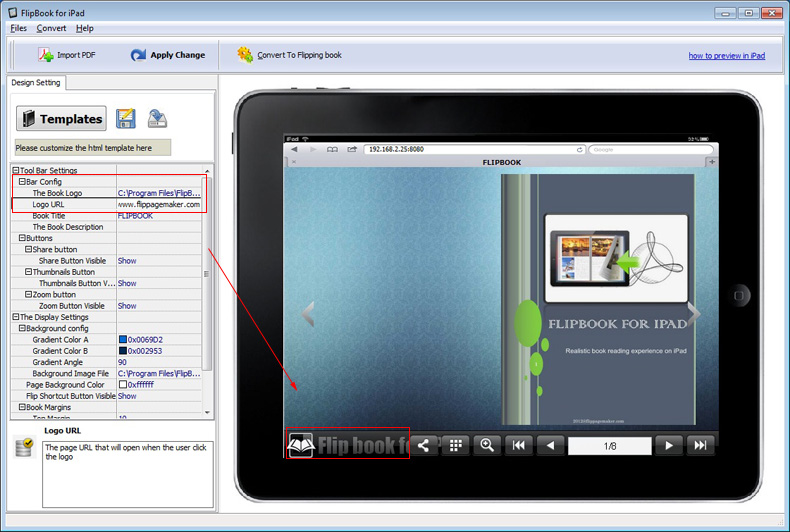Click the book logo in the flipbook toolbar
Viewport: 790px width, 532px height.
click(301, 445)
